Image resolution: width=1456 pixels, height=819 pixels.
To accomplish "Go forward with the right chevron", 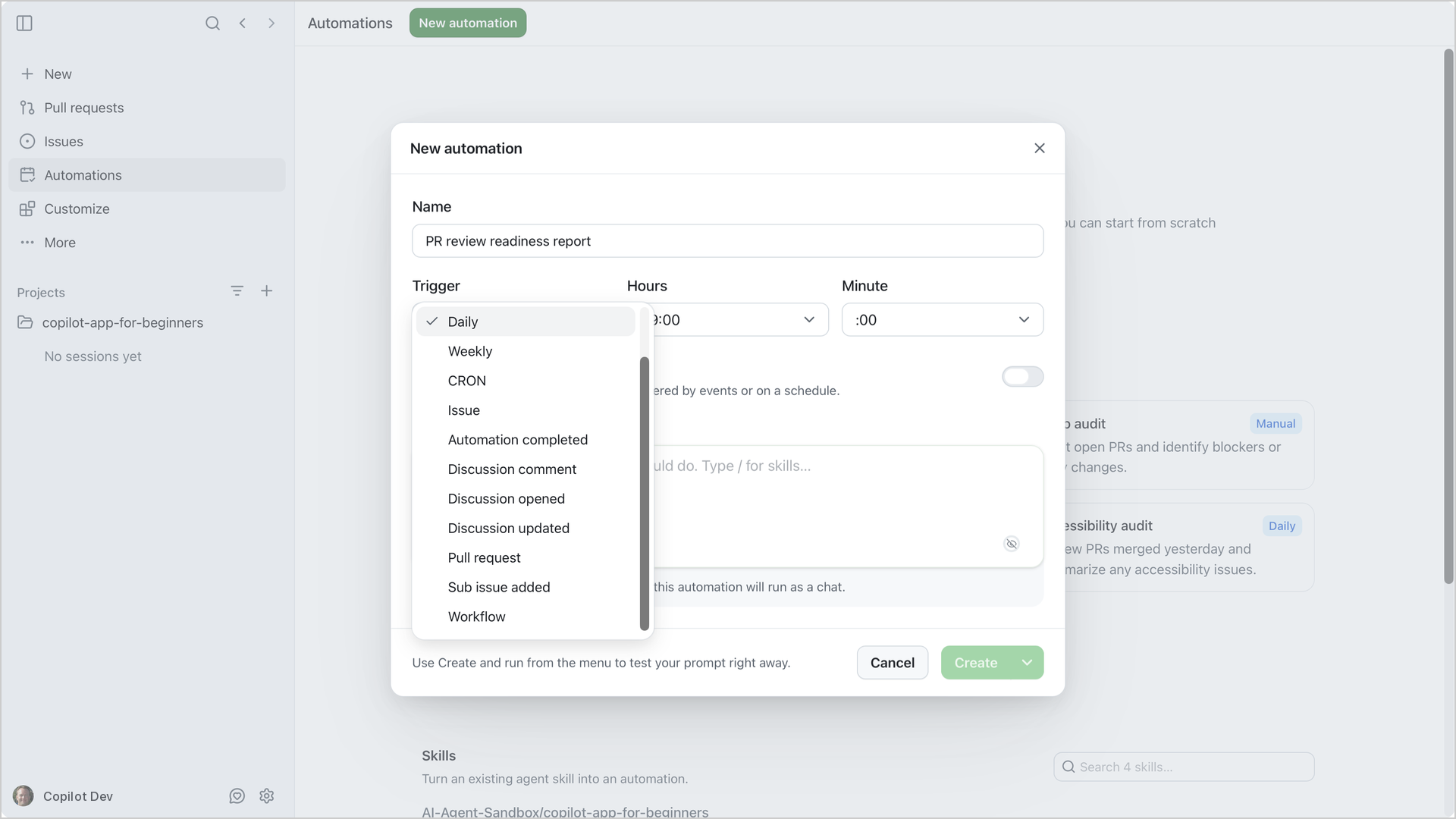I will point(271,24).
